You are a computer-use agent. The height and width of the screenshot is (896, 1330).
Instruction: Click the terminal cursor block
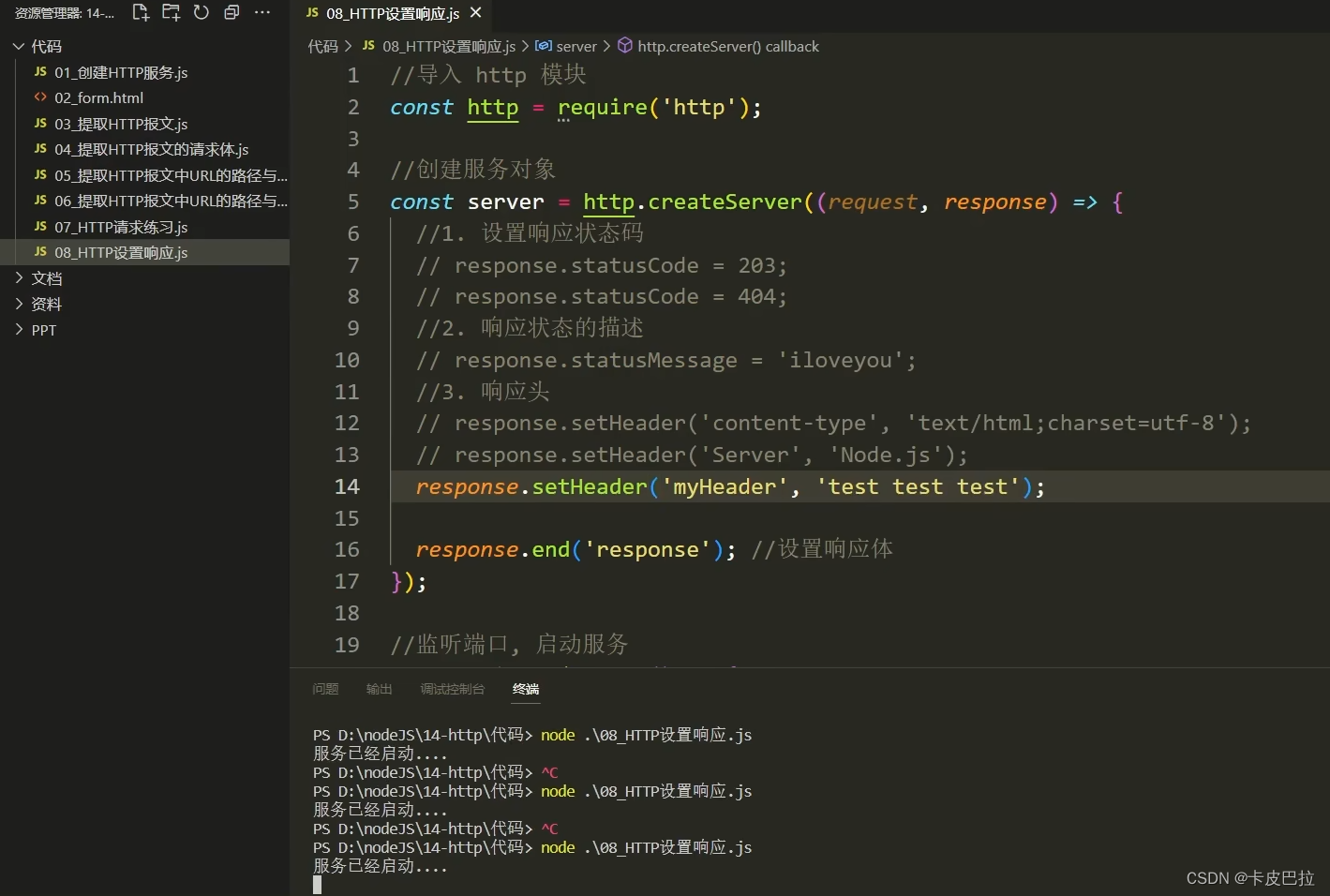317,885
